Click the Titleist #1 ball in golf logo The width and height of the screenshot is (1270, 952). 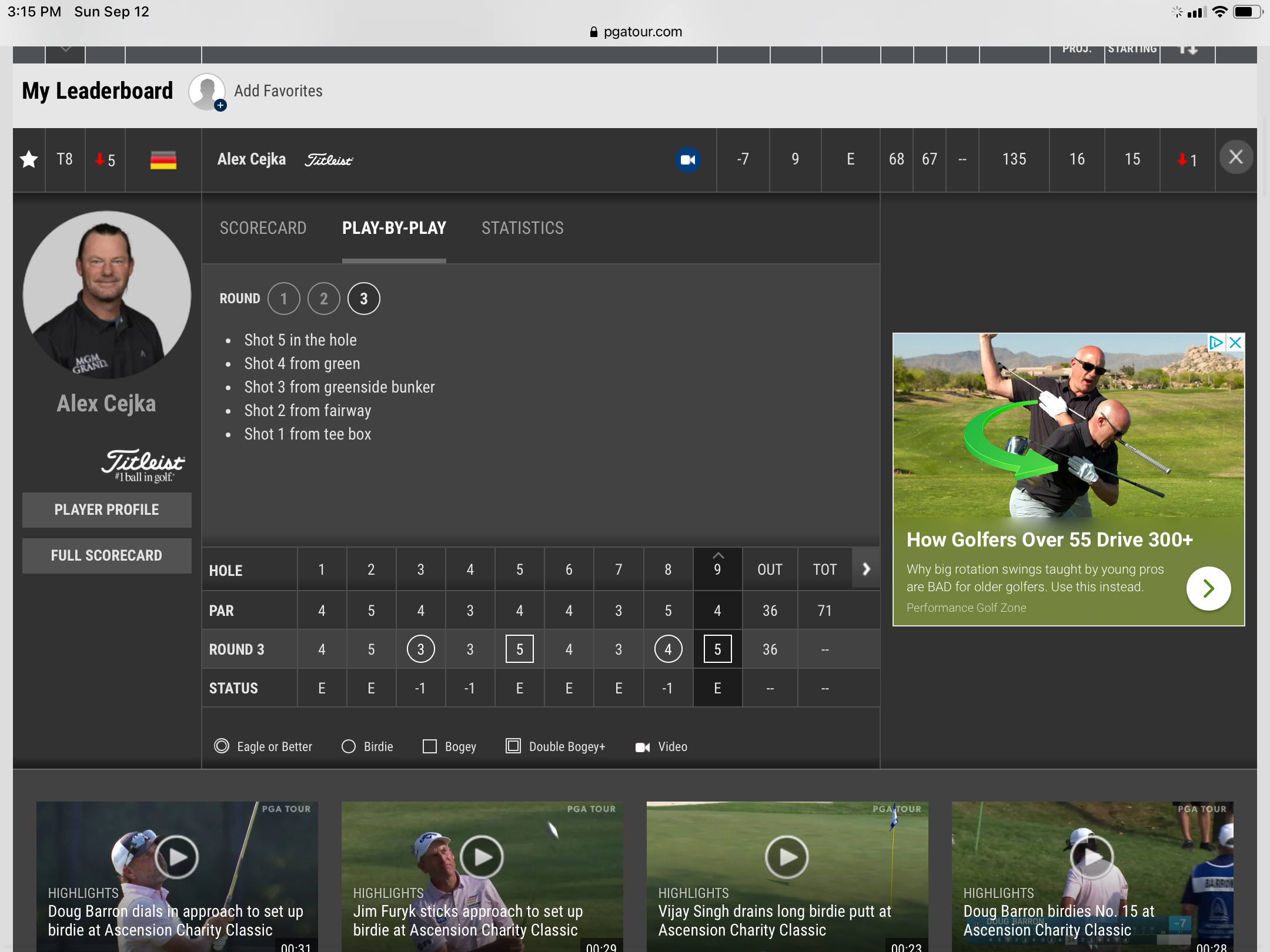click(x=143, y=466)
